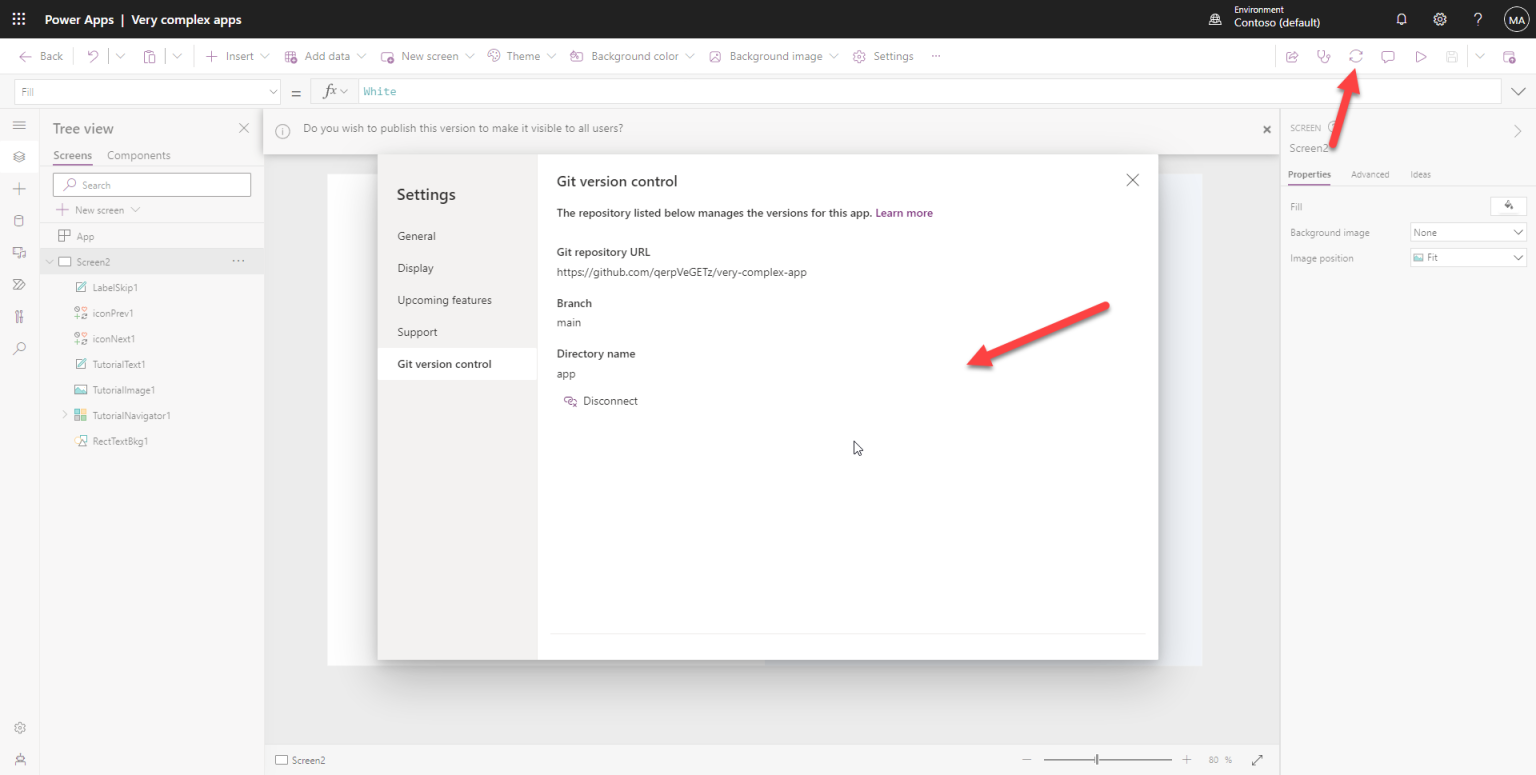Click the Tree view search box

(x=152, y=185)
